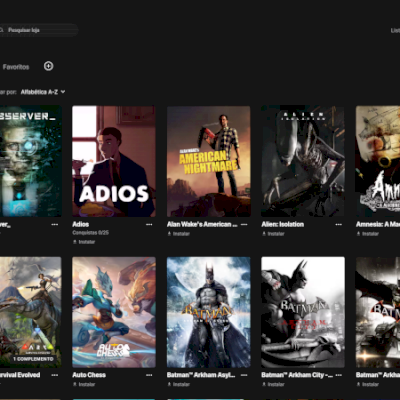Open the Batman Arkham Asylum cover

pyautogui.click(x=209, y=312)
